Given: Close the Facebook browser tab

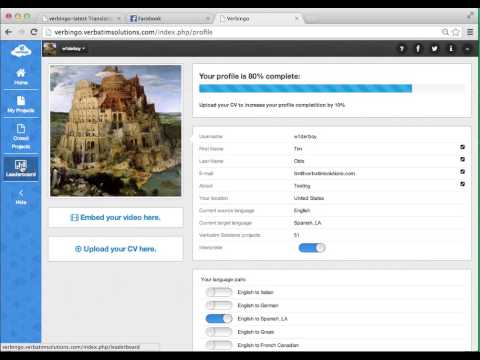Looking at the screenshot, I should (x=208, y=19).
